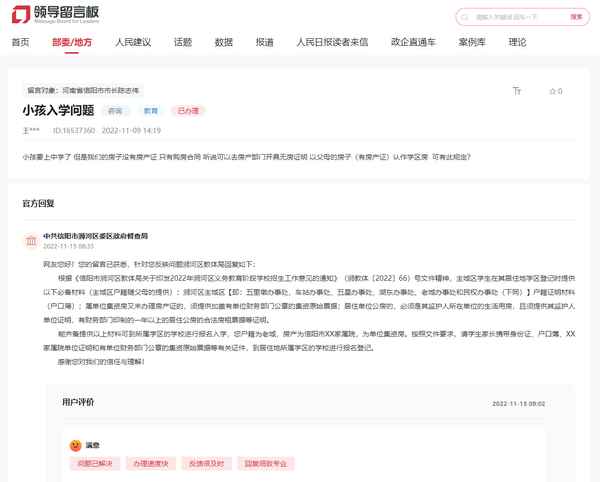Click the message ID and date text

107,131
